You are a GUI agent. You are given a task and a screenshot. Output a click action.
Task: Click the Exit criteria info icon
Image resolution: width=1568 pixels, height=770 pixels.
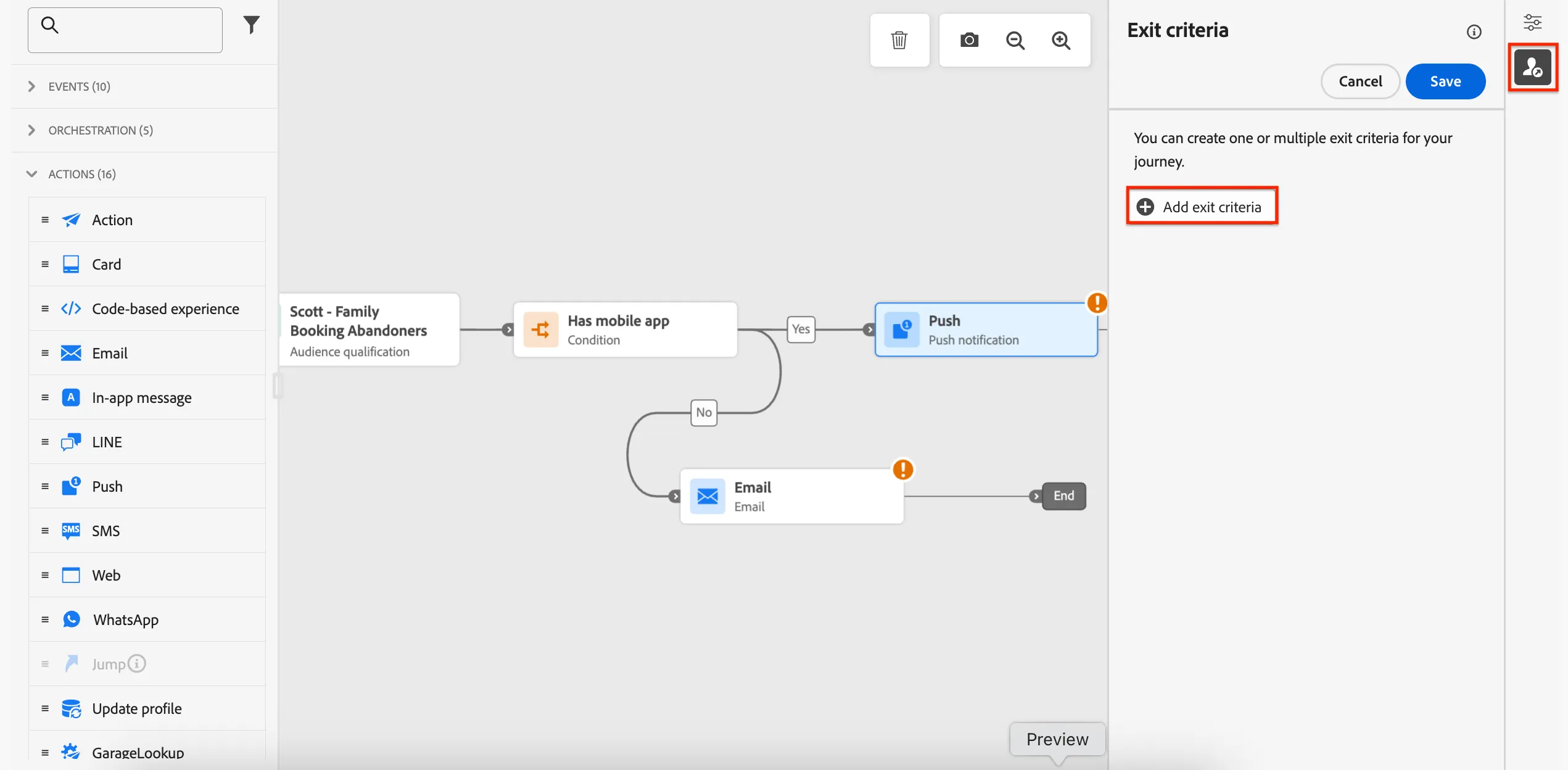(1474, 31)
